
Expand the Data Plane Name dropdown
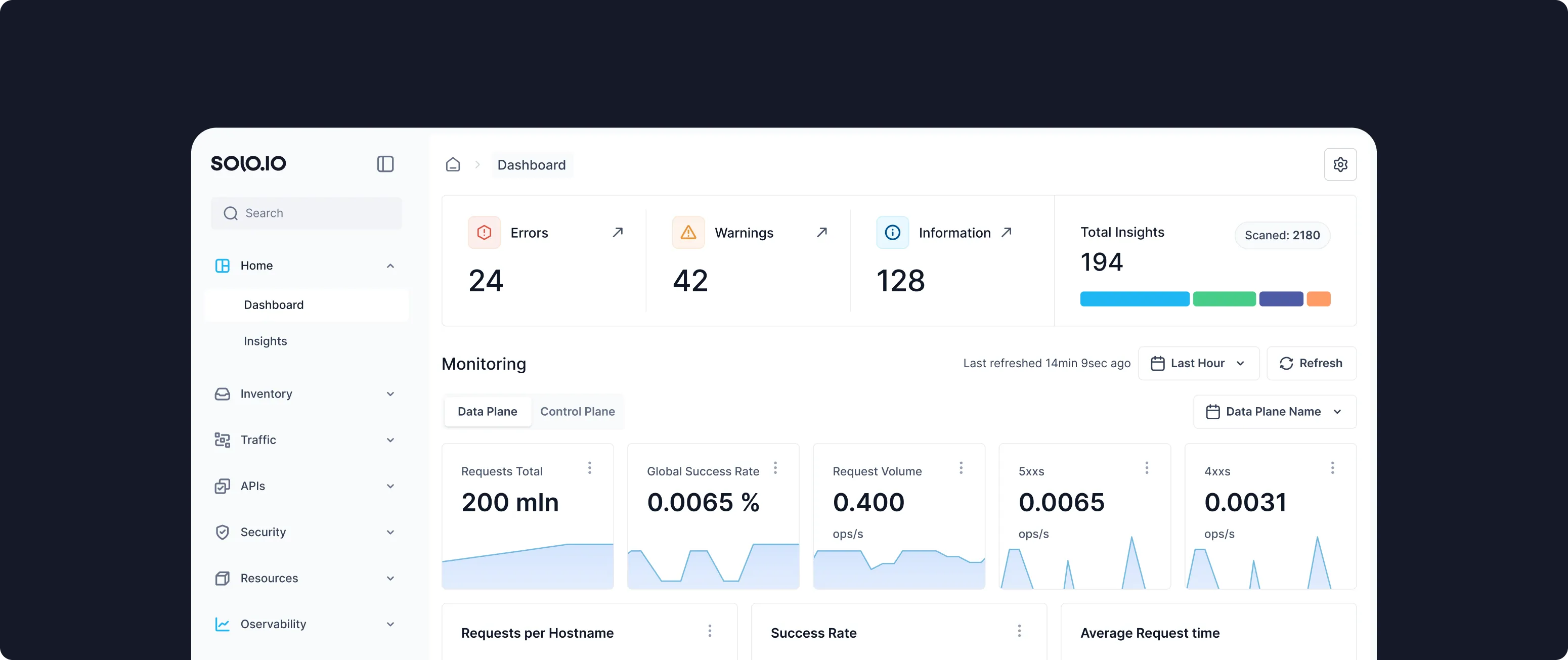click(x=1274, y=412)
